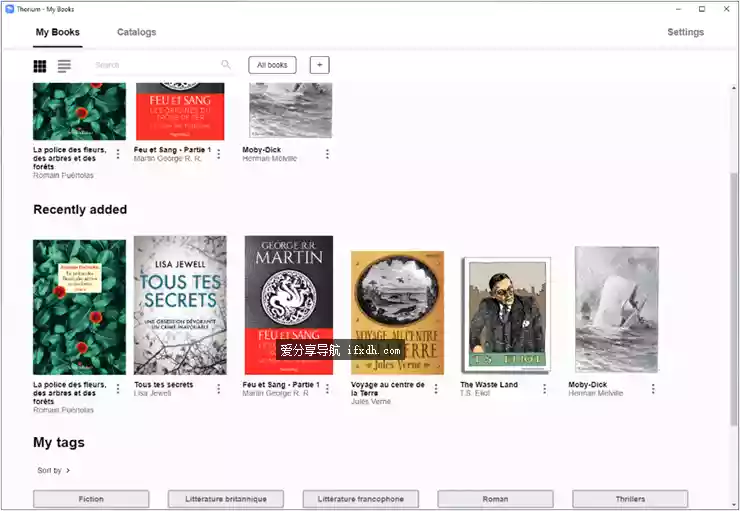
Task: Click inside the Search input field
Action: (x=155, y=65)
